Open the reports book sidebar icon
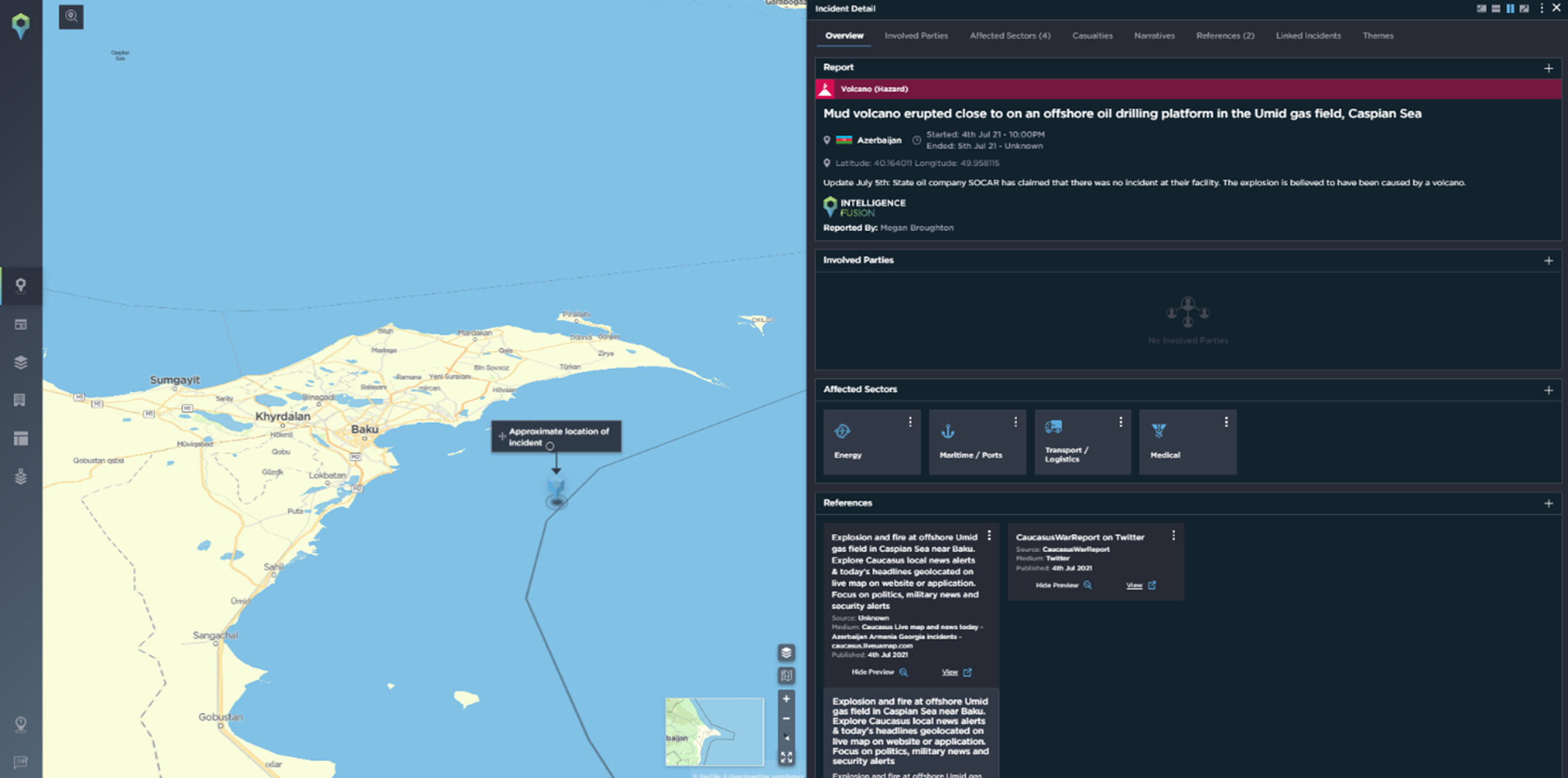This screenshot has width=1568, height=778. 20,400
